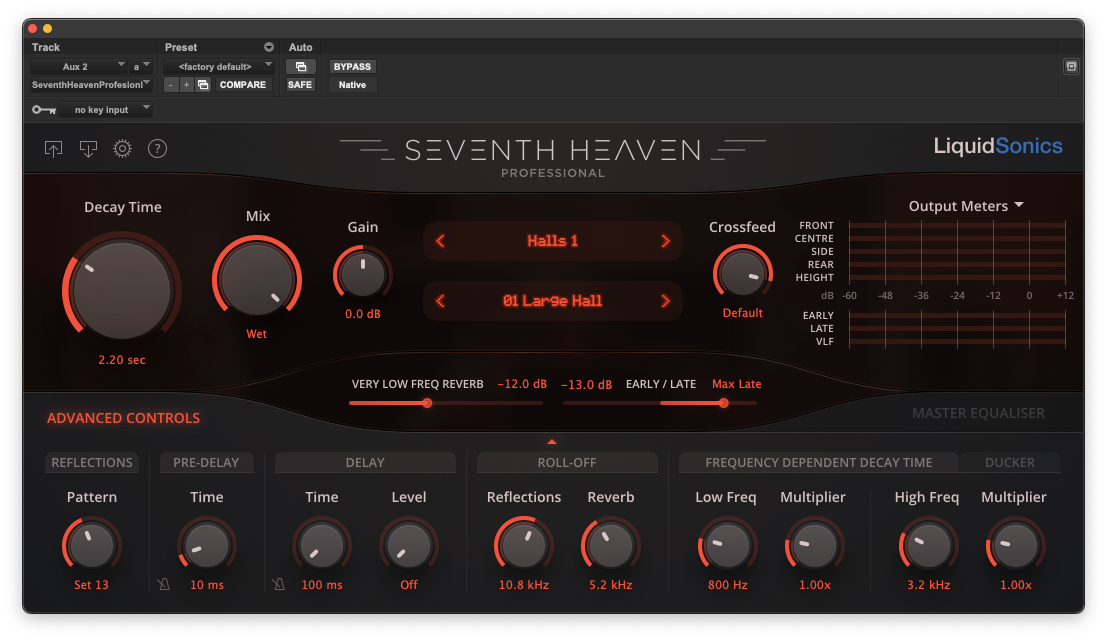Screen dimensions: 1107x640
Task: Open the settings gear icon
Action: pos(122,148)
